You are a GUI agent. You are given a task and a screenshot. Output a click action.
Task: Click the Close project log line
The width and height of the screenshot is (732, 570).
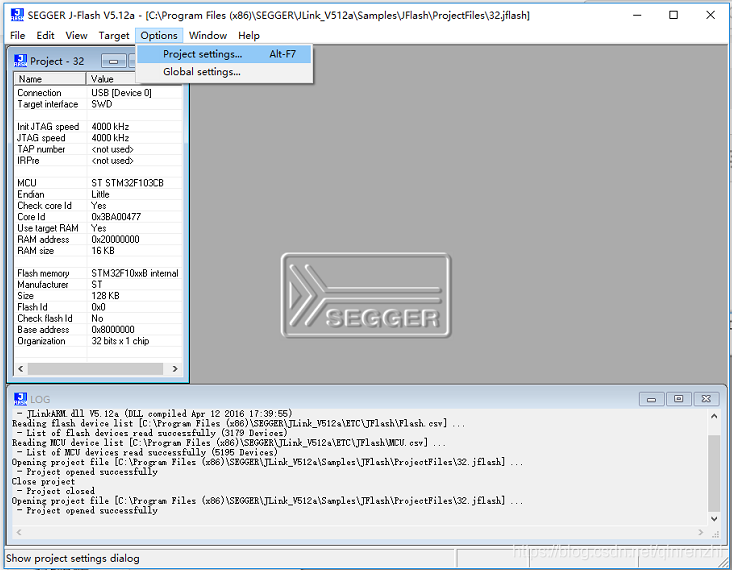(43, 481)
